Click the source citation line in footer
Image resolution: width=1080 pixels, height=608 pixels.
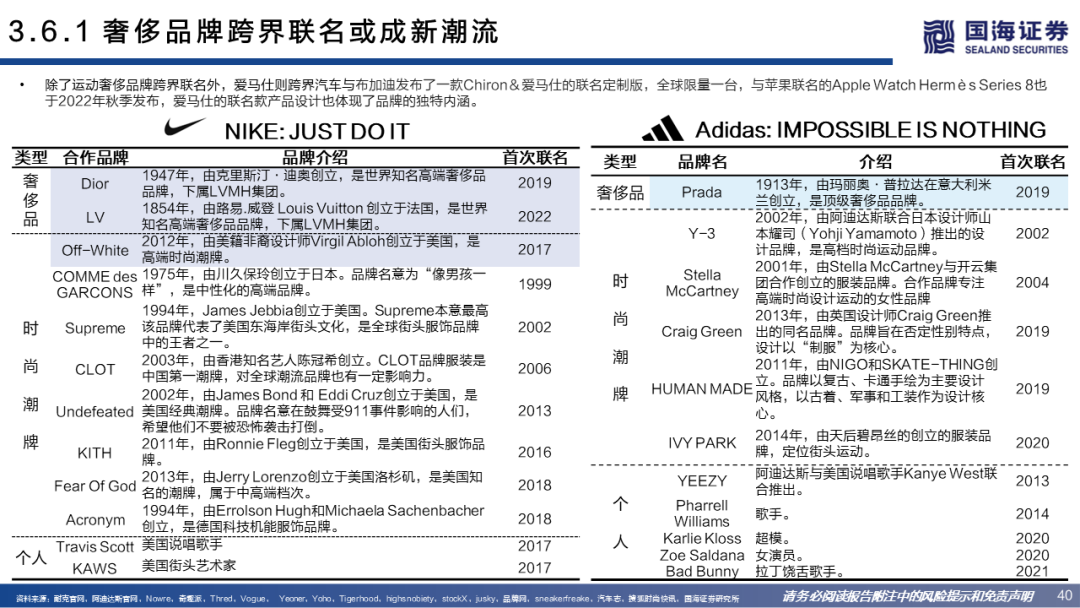tap(377, 598)
